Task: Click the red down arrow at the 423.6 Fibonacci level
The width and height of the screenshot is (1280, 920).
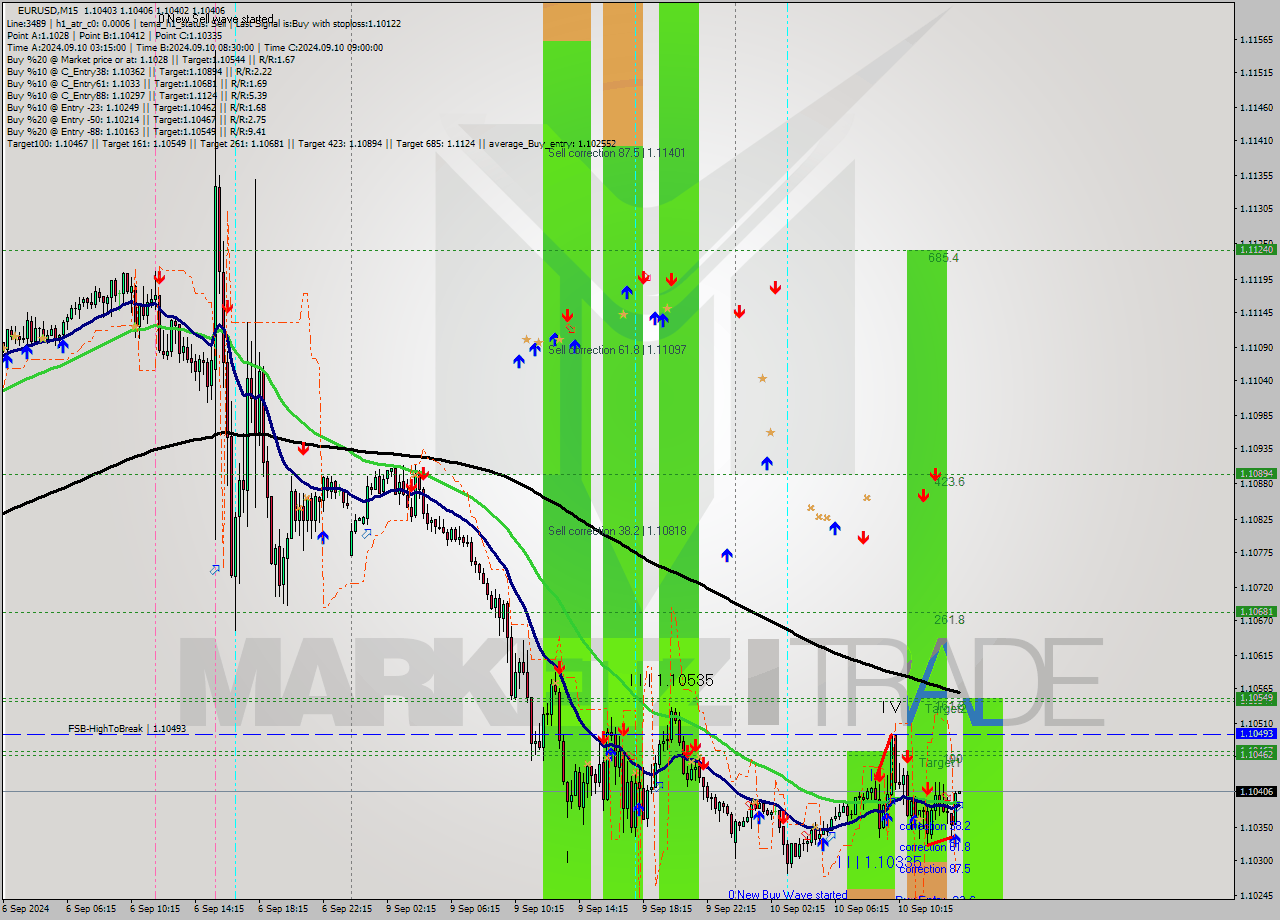Action: [x=933, y=475]
